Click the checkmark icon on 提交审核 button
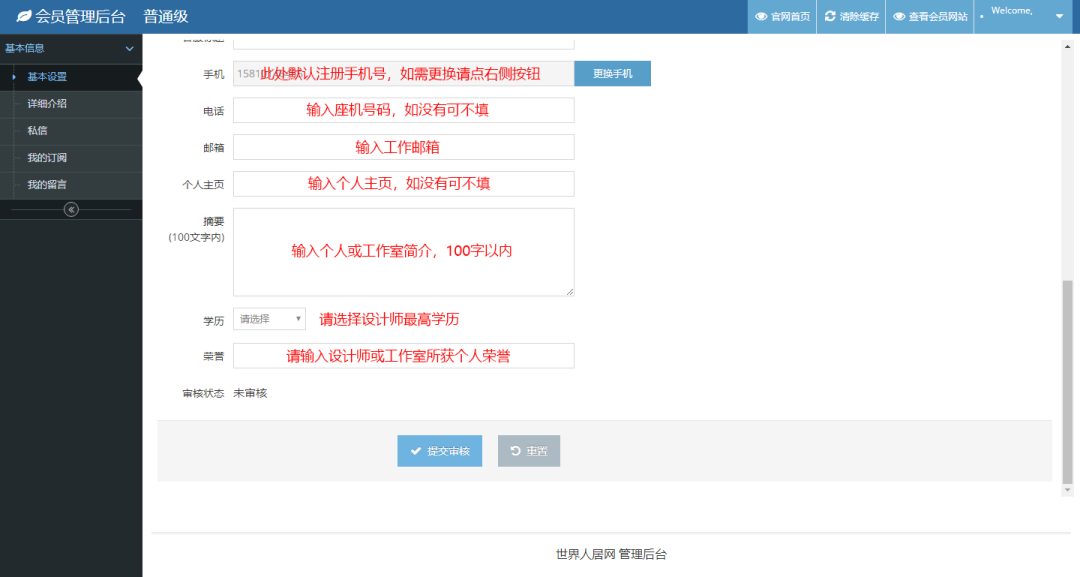 tap(416, 451)
